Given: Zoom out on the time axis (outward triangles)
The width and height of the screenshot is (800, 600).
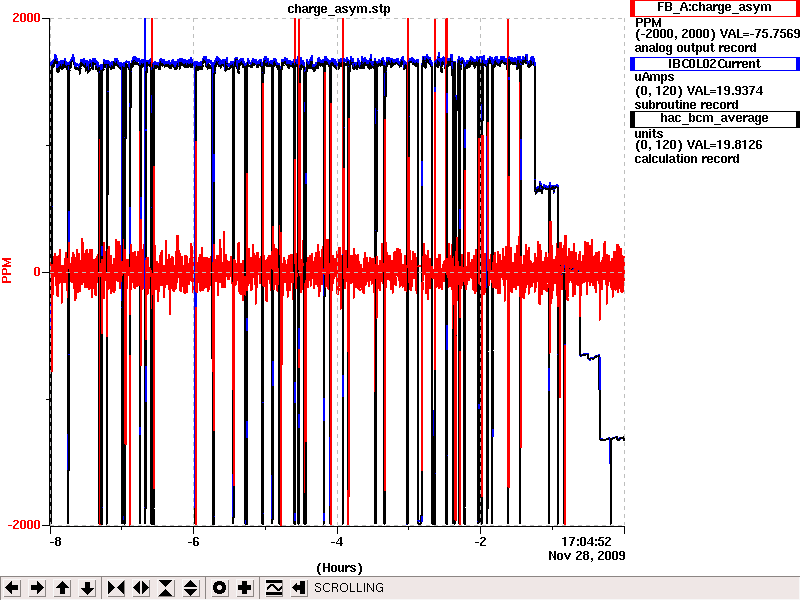Looking at the screenshot, I should (x=141, y=588).
